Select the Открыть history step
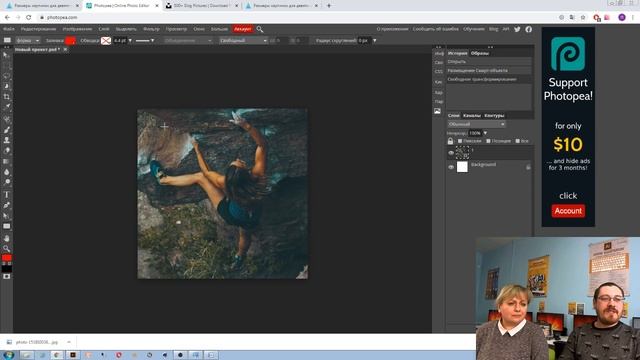 click(x=489, y=62)
